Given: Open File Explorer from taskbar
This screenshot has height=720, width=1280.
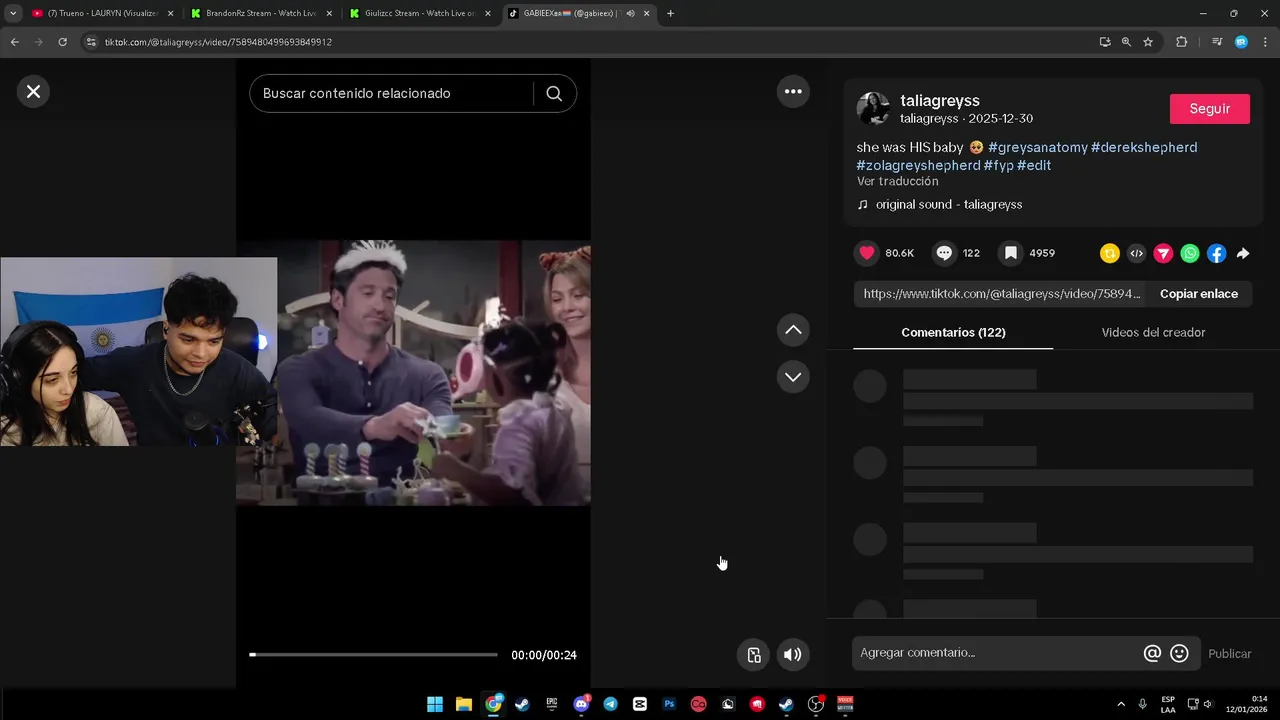Looking at the screenshot, I should (464, 704).
